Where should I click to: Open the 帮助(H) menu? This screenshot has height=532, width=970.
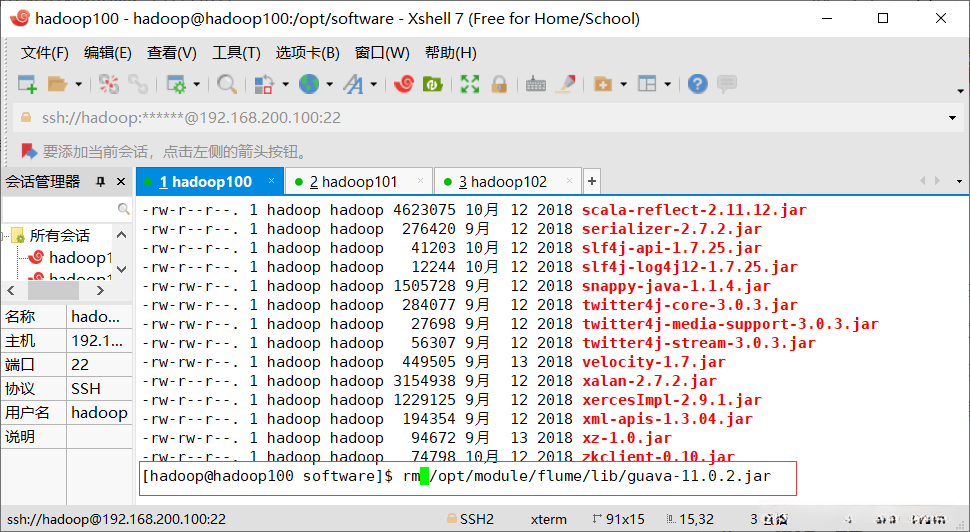pos(451,53)
